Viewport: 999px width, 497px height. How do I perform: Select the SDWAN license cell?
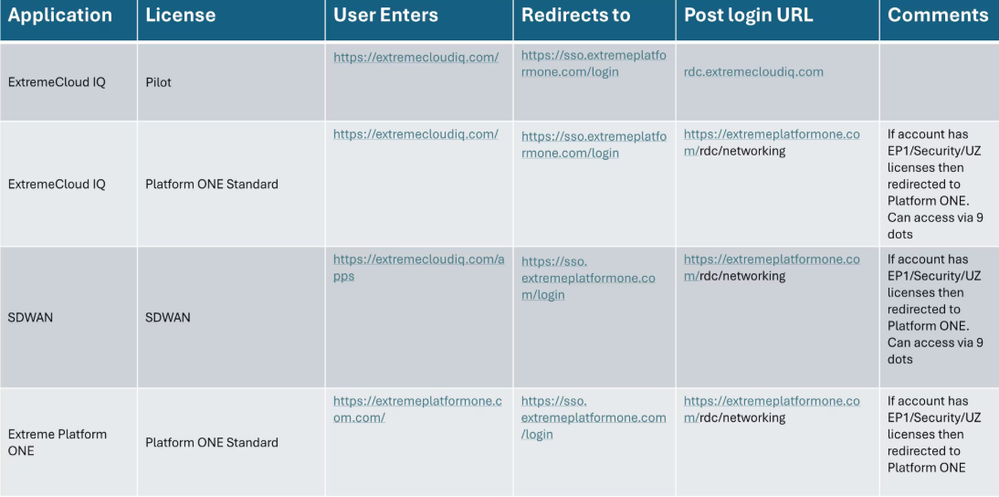pos(168,317)
